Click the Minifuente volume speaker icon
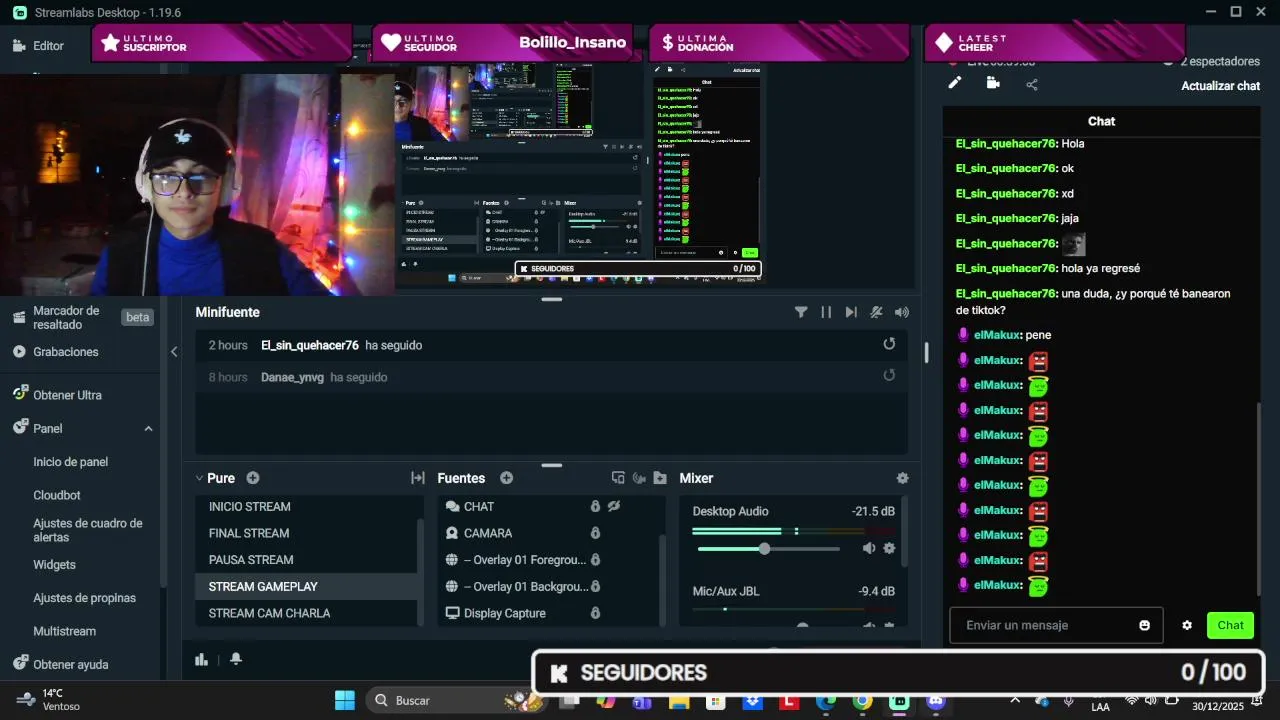 click(x=902, y=312)
